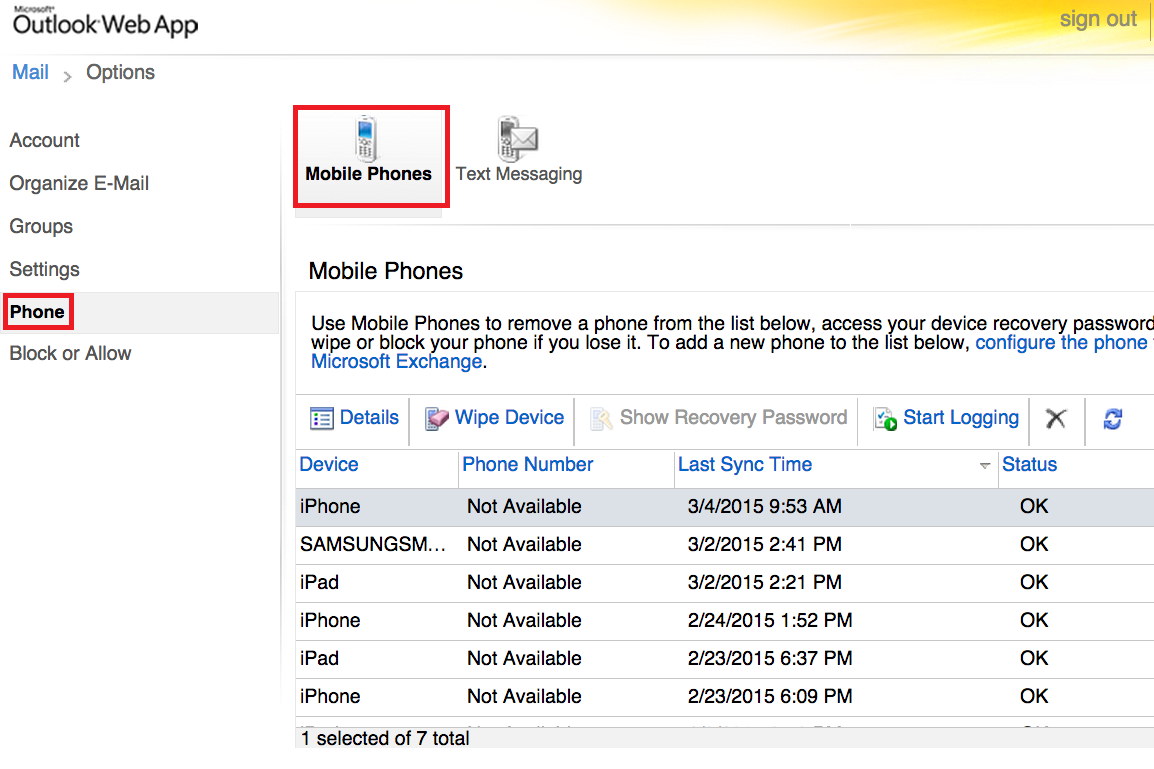The image size is (1154, 769).
Task: Open Groups section in sidebar
Action: tap(40, 226)
